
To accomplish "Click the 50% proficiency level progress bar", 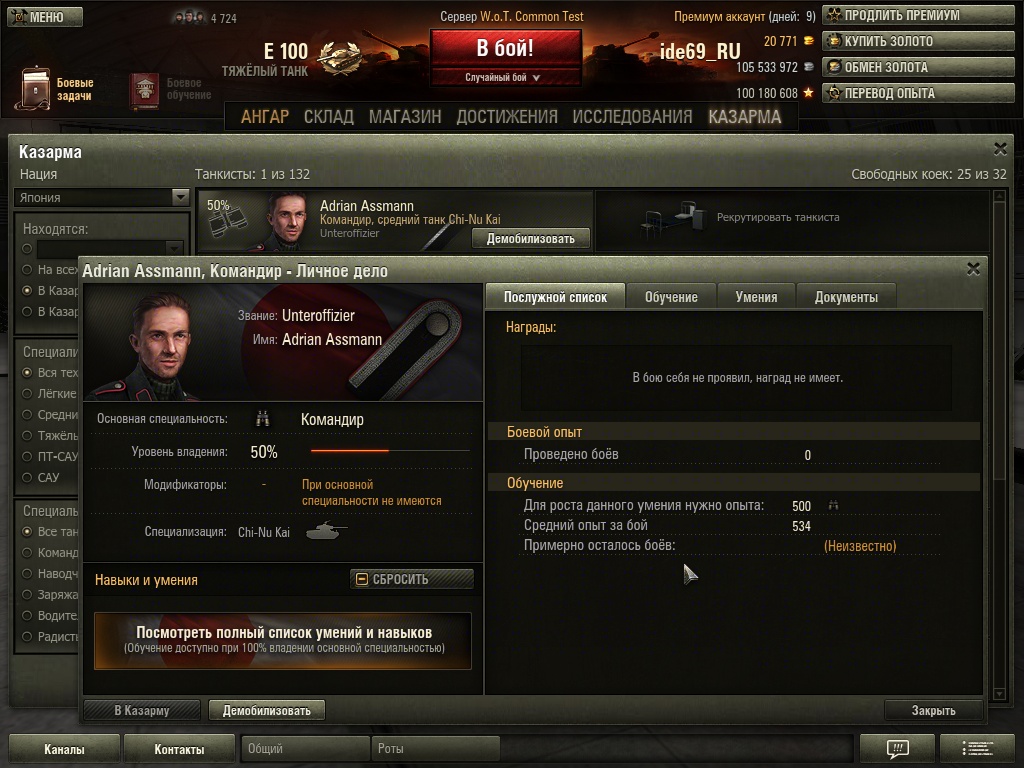I will 390,451.
